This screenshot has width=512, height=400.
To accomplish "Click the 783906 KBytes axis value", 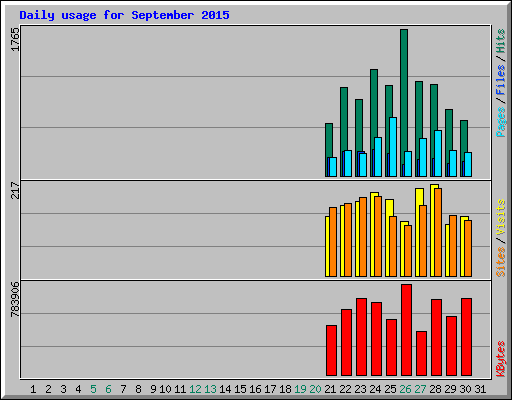I will [15, 299].
